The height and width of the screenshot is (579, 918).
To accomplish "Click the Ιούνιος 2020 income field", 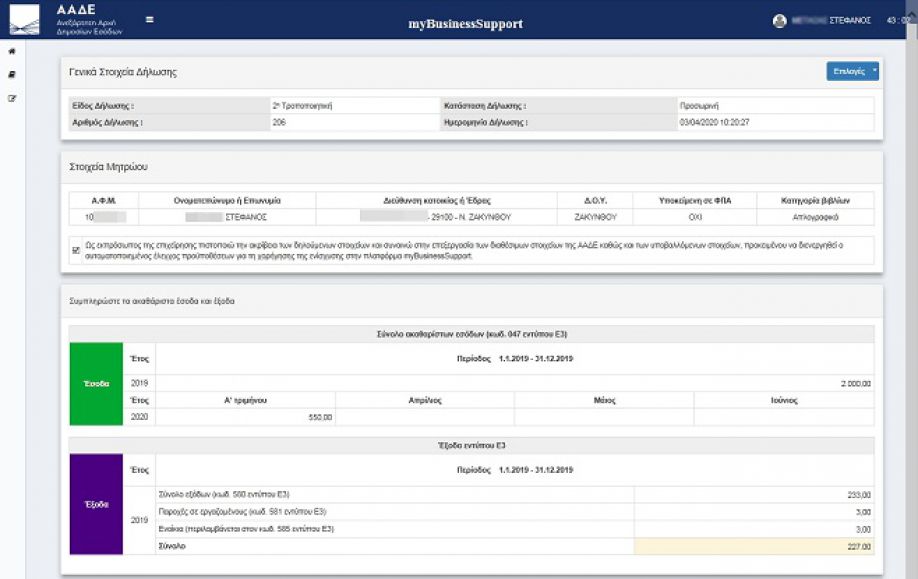I will coord(783,417).
